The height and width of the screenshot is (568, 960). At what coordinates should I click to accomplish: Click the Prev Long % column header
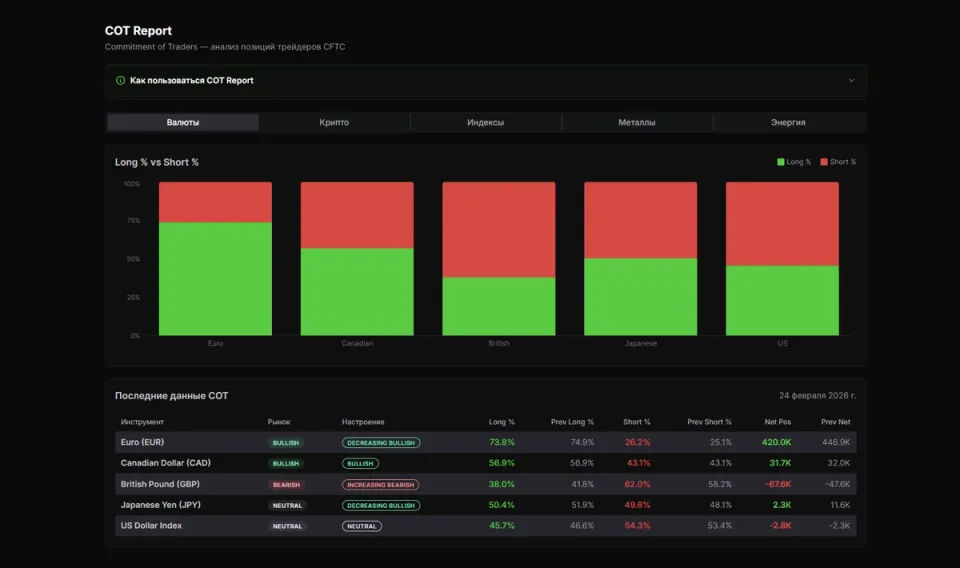tap(572, 422)
